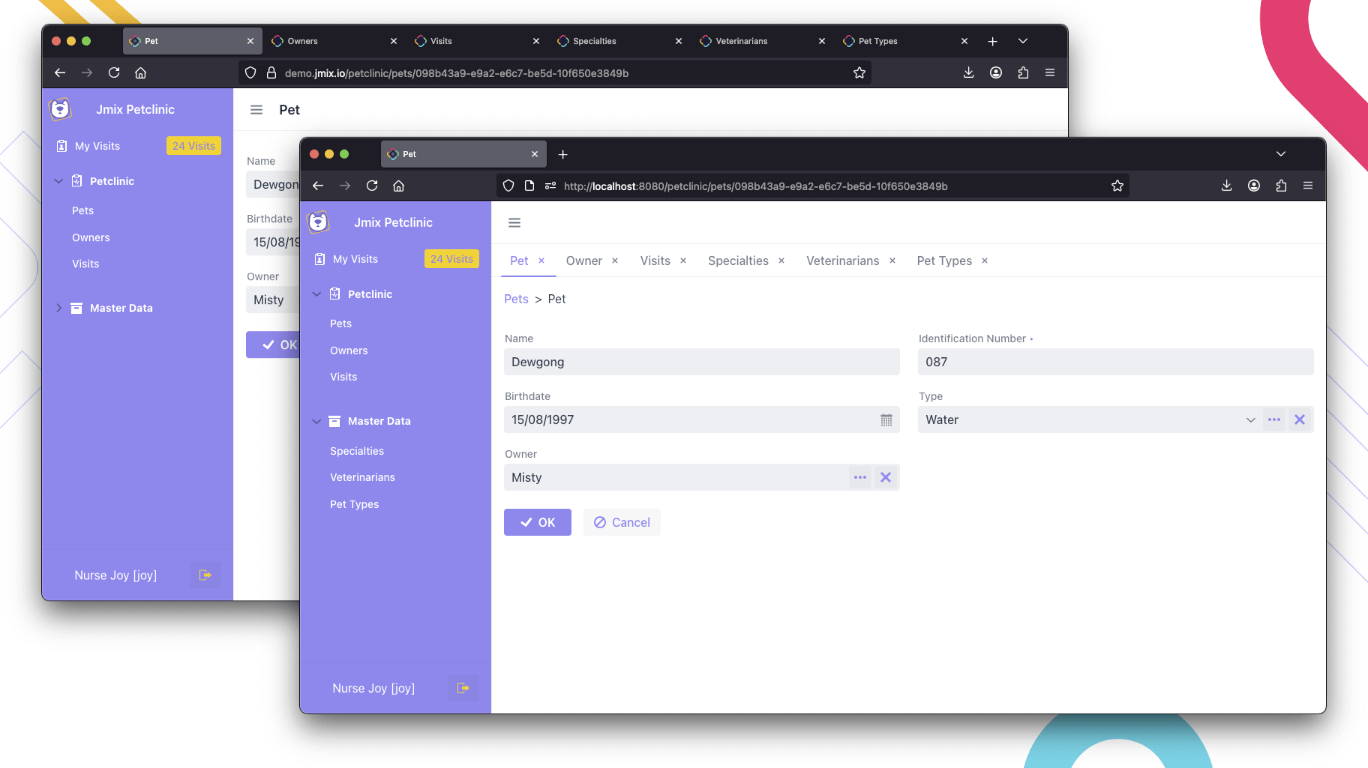Open Owner lookup with ellipsis icon
Viewport: 1368px width, 768px height.
860,478
